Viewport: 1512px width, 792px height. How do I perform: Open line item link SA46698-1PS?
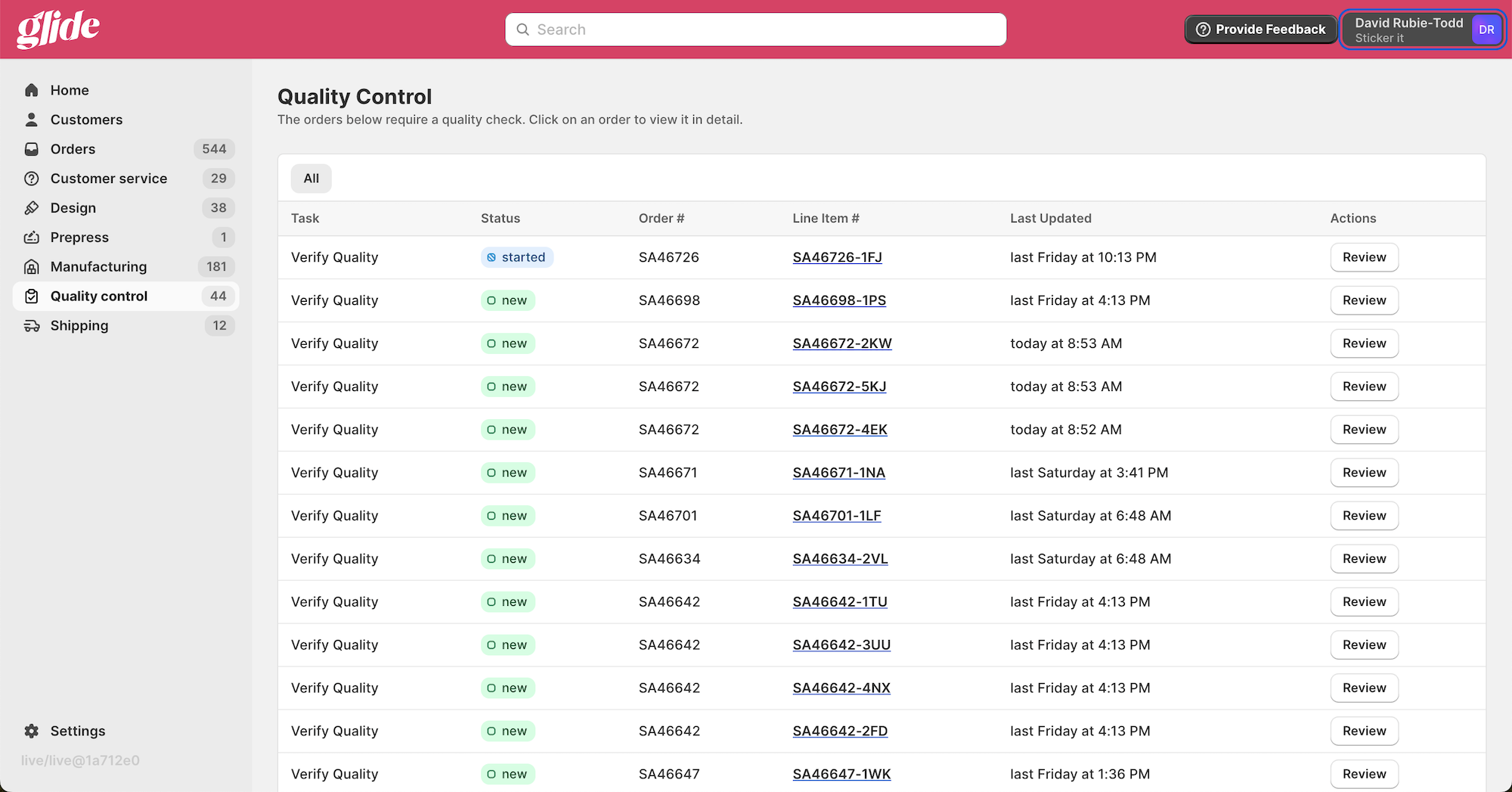click(x=839, y=300)
